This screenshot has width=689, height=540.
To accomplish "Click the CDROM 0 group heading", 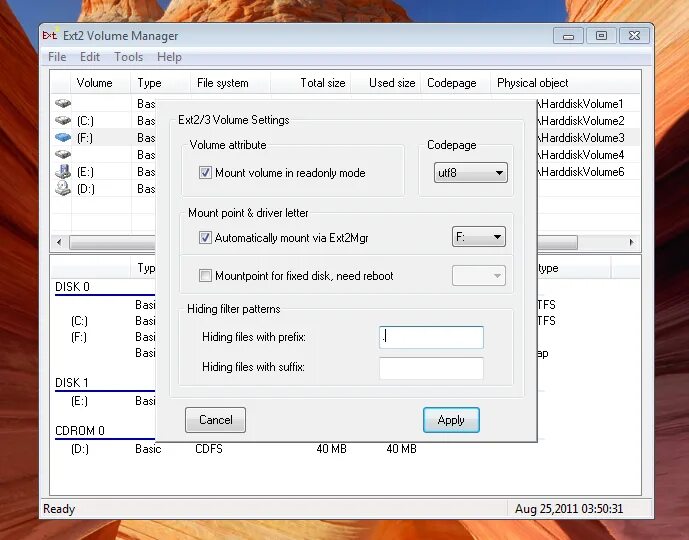I will 80,431.
